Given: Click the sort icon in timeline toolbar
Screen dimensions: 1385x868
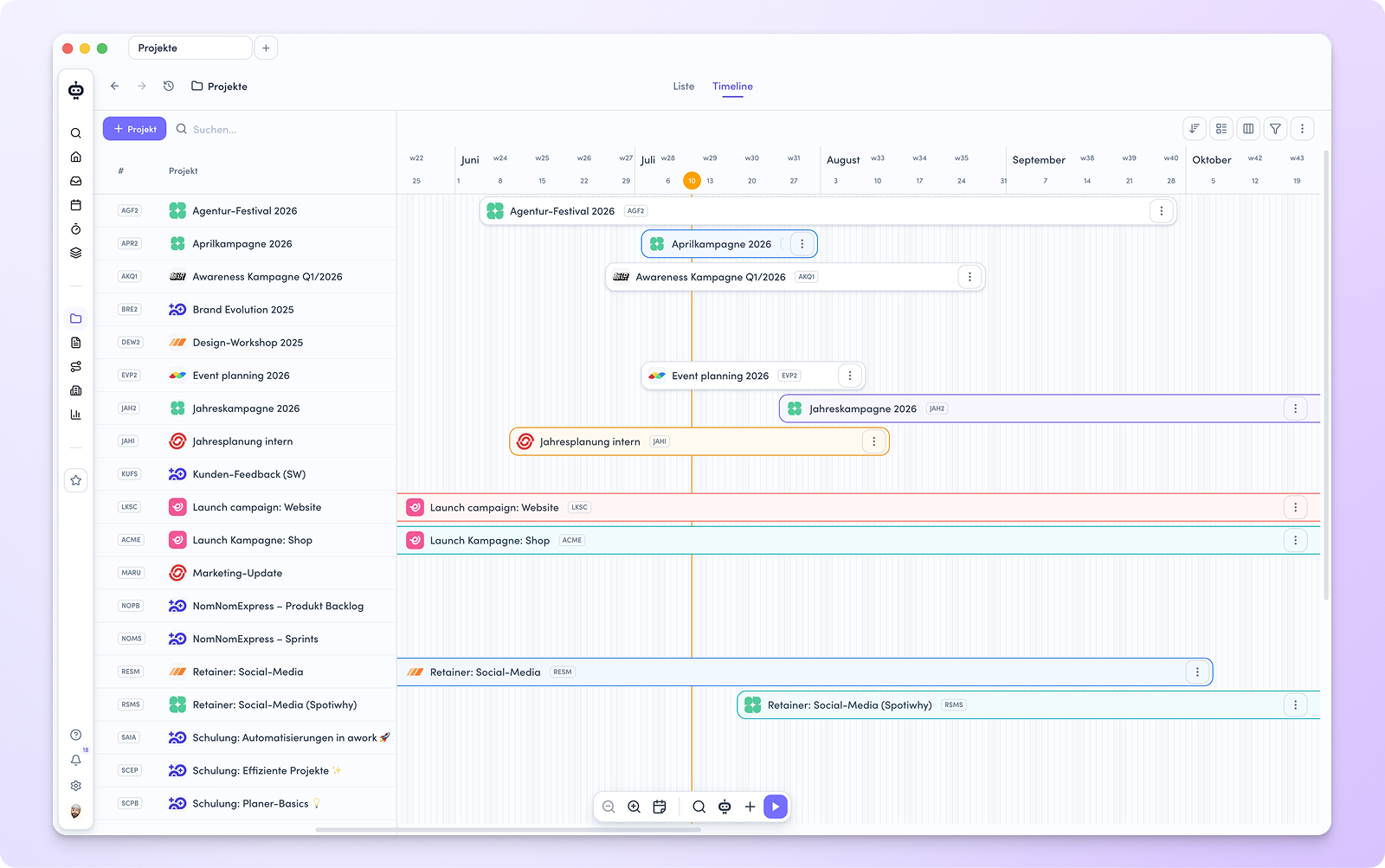Looking at the screenshot, I should click(1195, 129).
